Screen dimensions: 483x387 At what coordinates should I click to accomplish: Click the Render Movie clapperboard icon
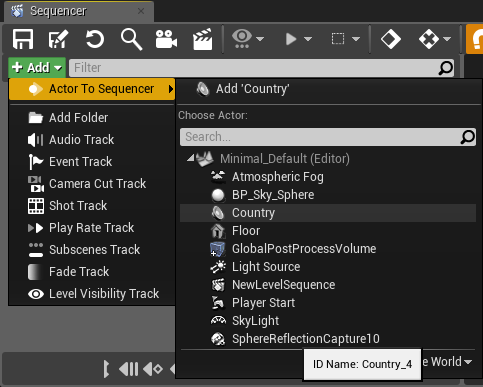[202, 39]
